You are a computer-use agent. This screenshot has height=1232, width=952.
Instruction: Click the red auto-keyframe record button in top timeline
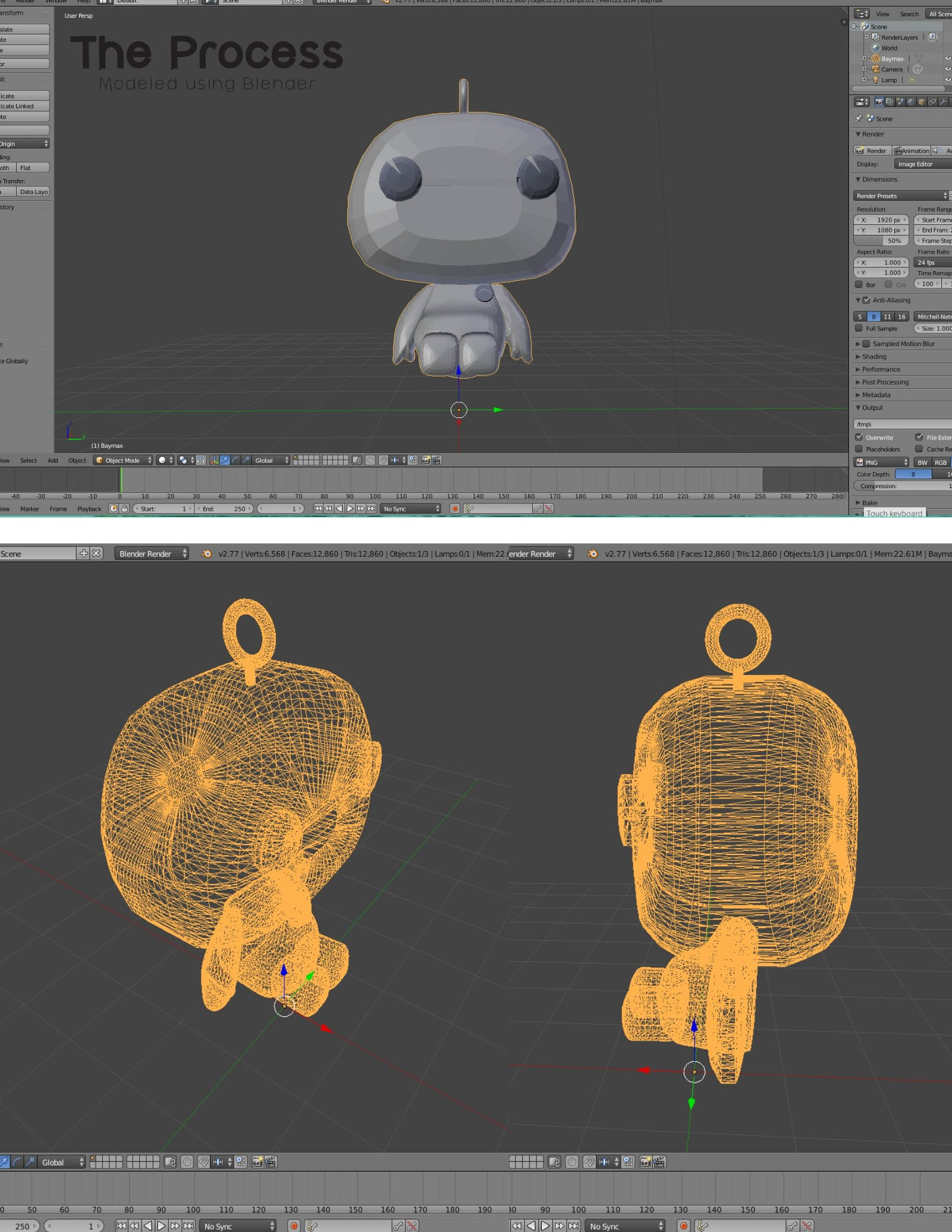(x=455, y=509)
